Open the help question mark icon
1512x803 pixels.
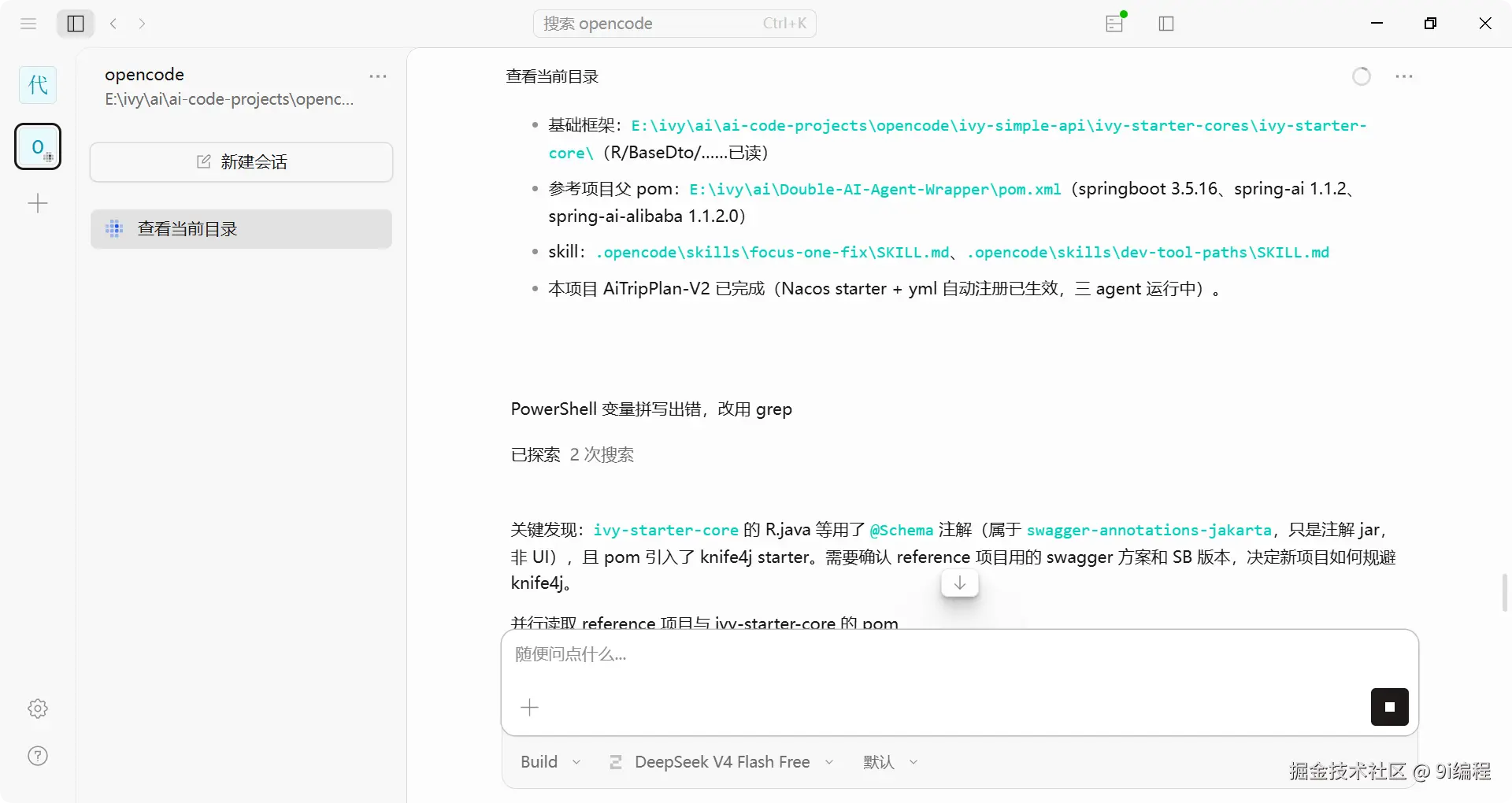(38, 756)
